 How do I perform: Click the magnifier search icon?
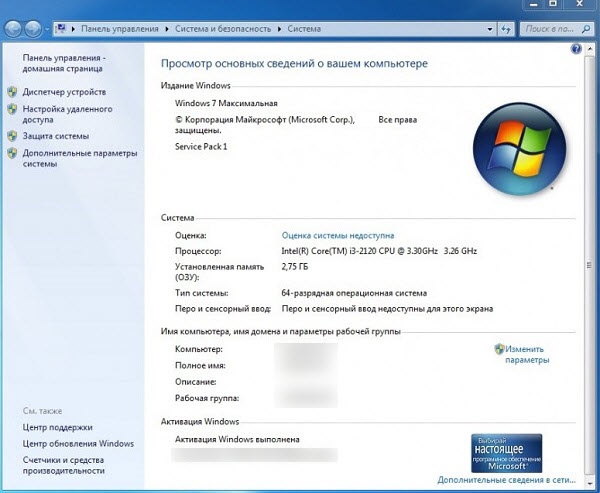tap(585, 29)
